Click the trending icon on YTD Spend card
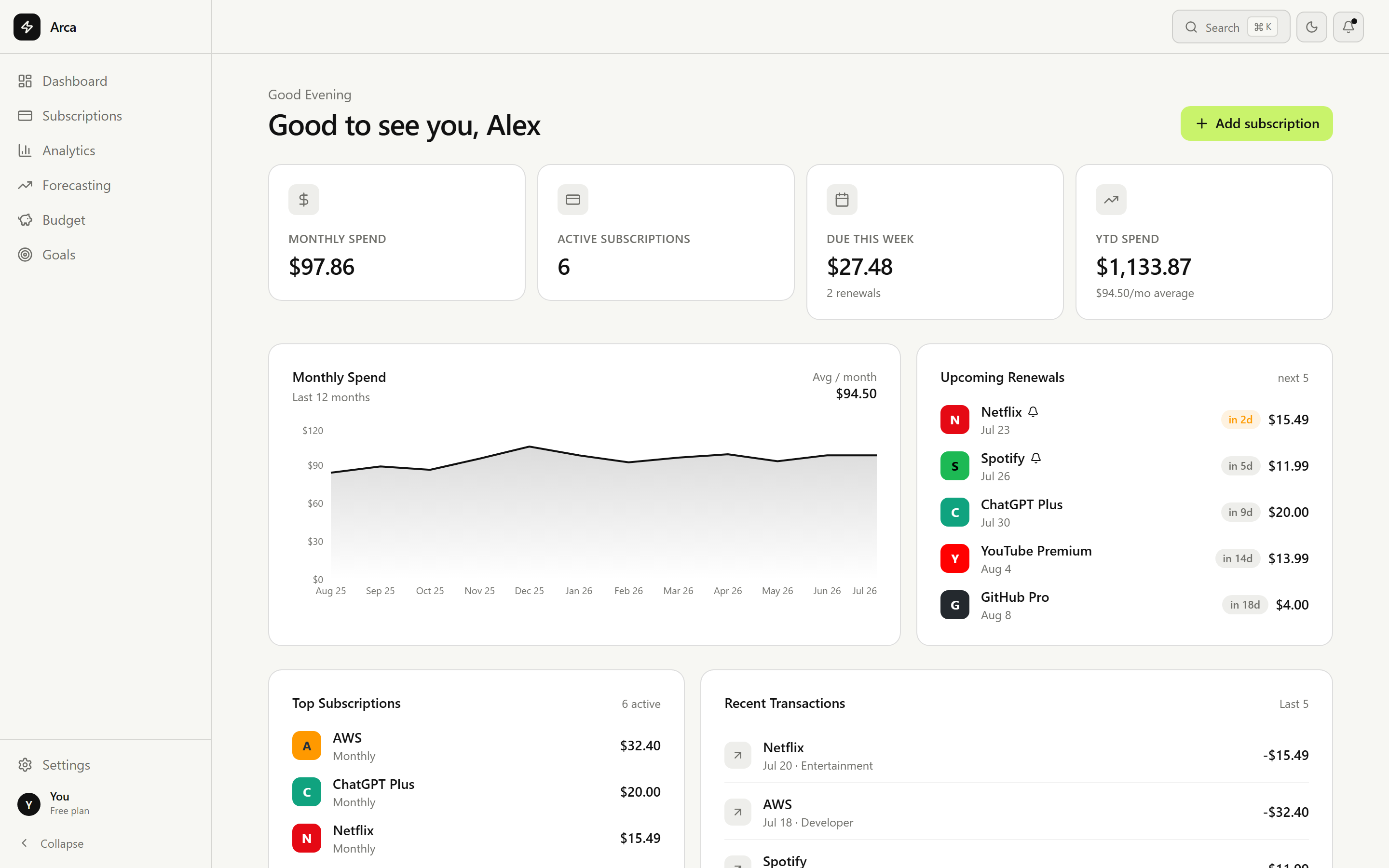Image resolution: width=1389 pixels, height=868 pixels. (x=1111, y=200)
